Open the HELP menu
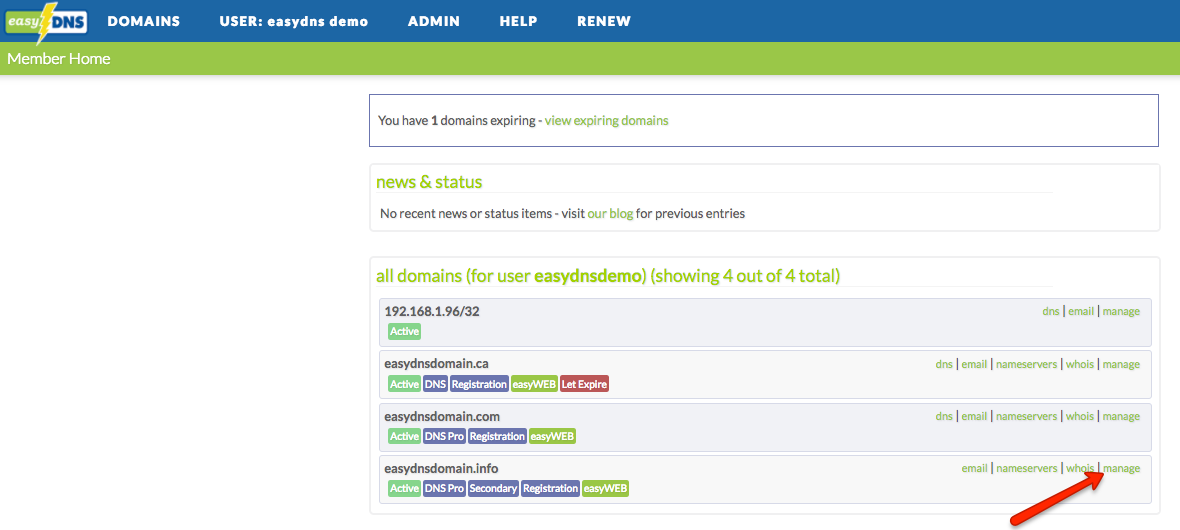The width and height of the screenshot is (1180, 530). click(x=519, y=22)
